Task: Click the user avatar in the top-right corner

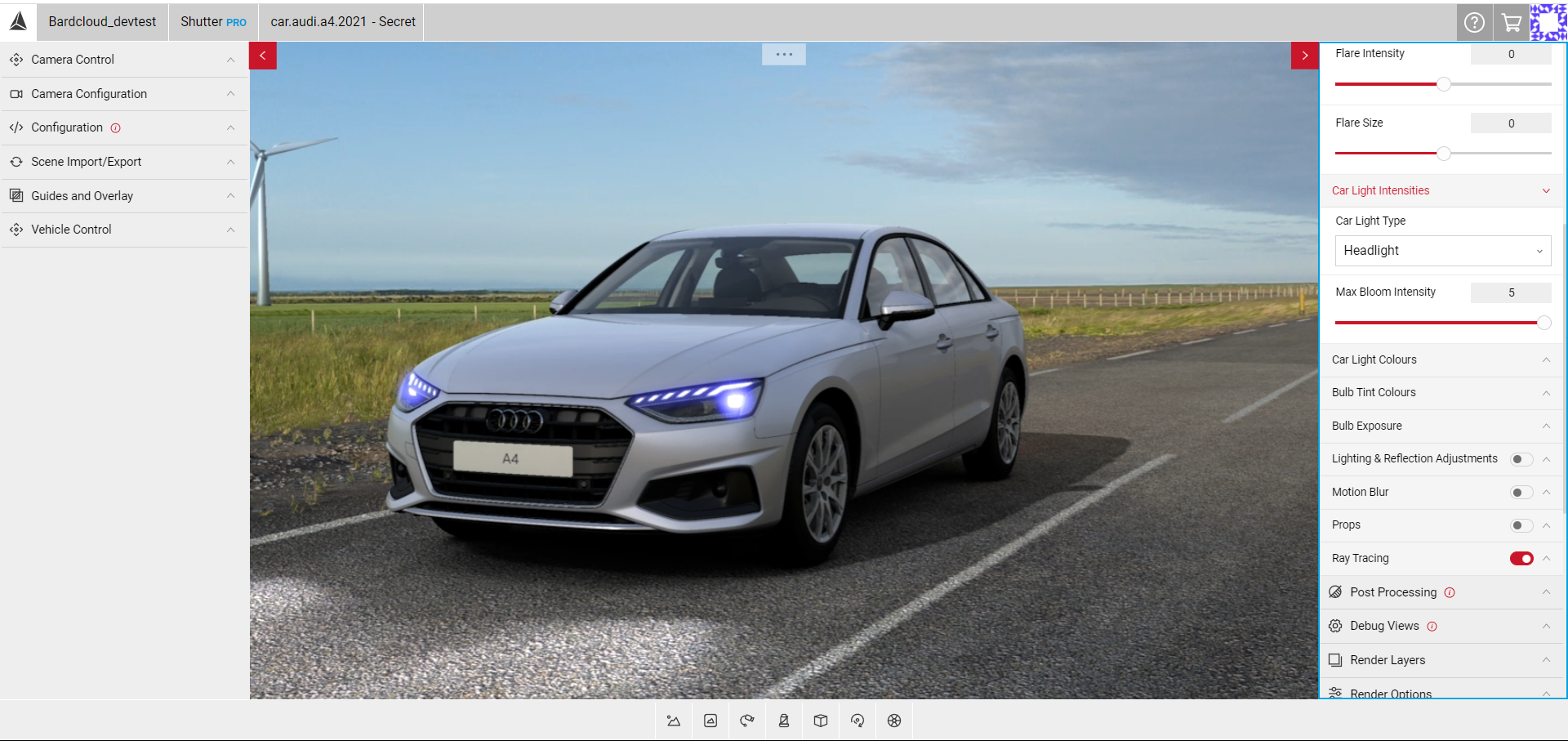Action: click(x=1548, y=22)
